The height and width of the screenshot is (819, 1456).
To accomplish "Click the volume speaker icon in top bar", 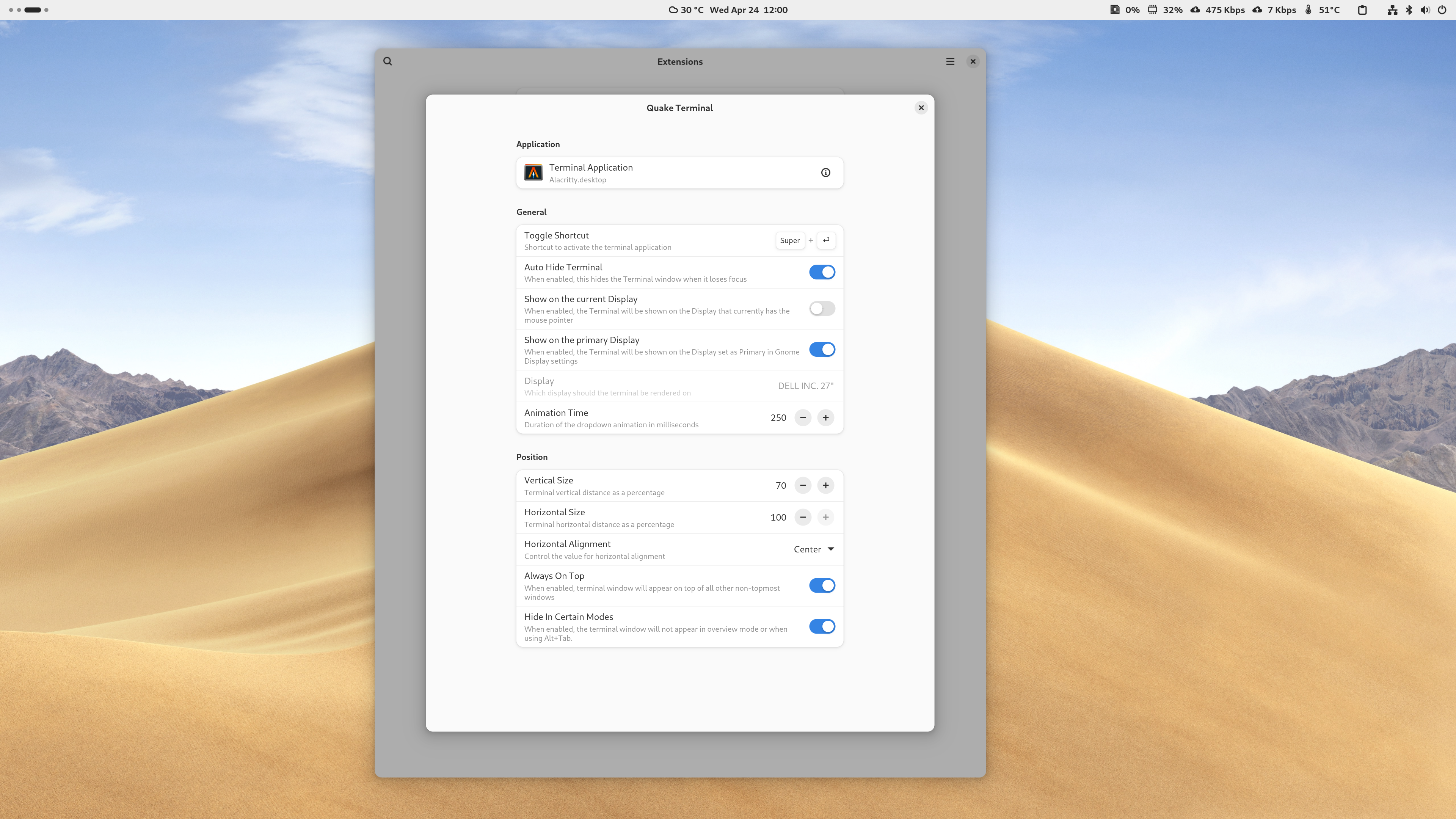I will click(x=1425, y=9).
